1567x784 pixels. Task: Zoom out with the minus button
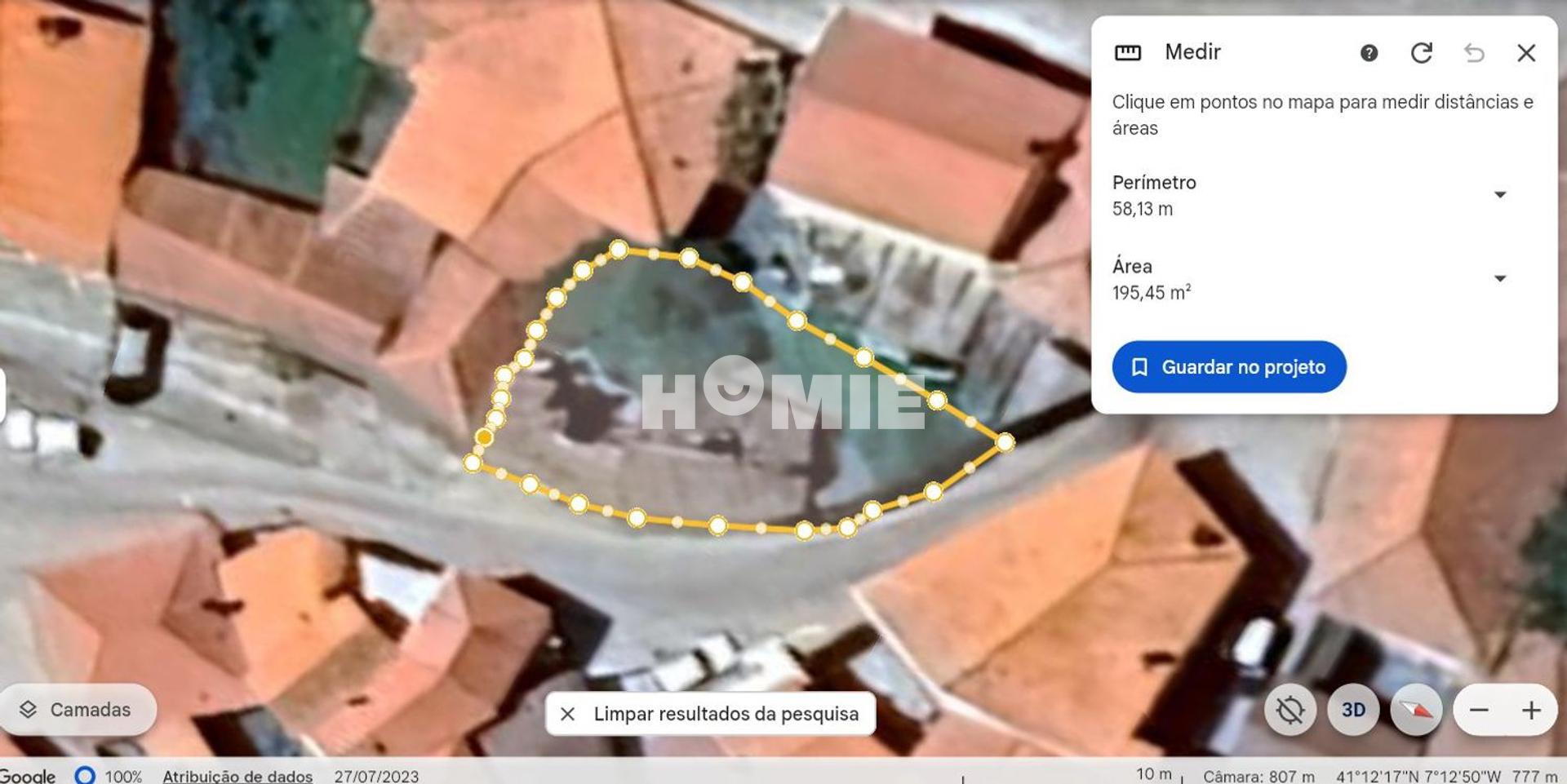(1479, 710)
